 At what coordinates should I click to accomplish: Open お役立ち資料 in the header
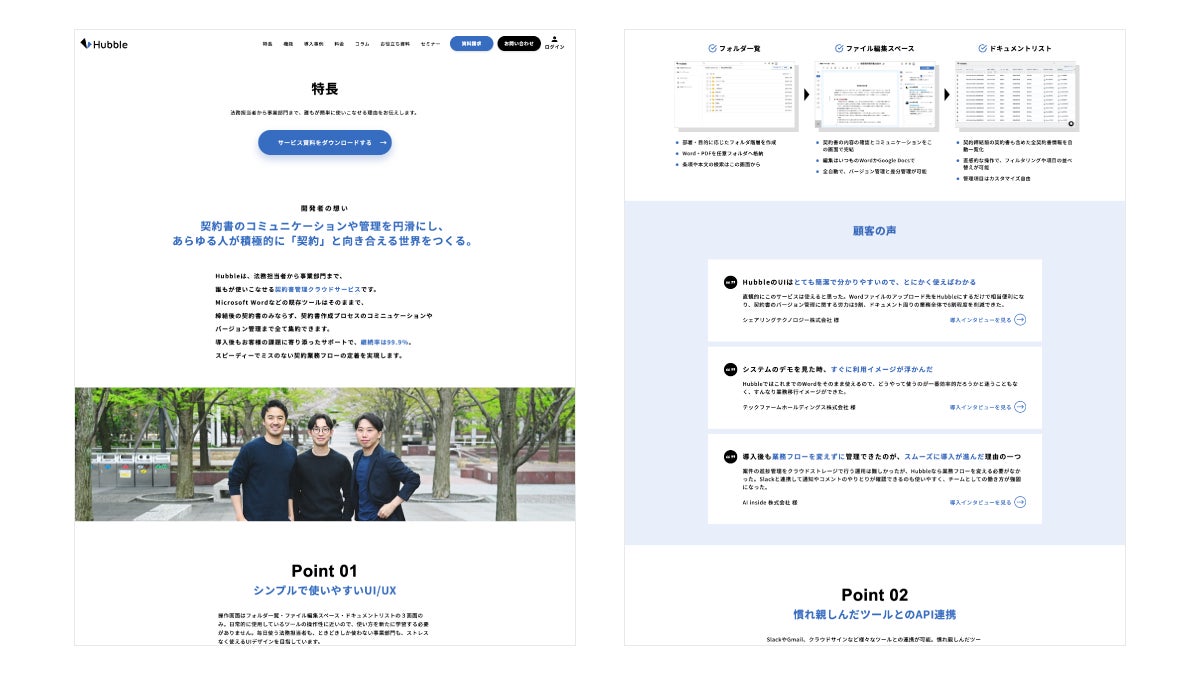[395, 44]
